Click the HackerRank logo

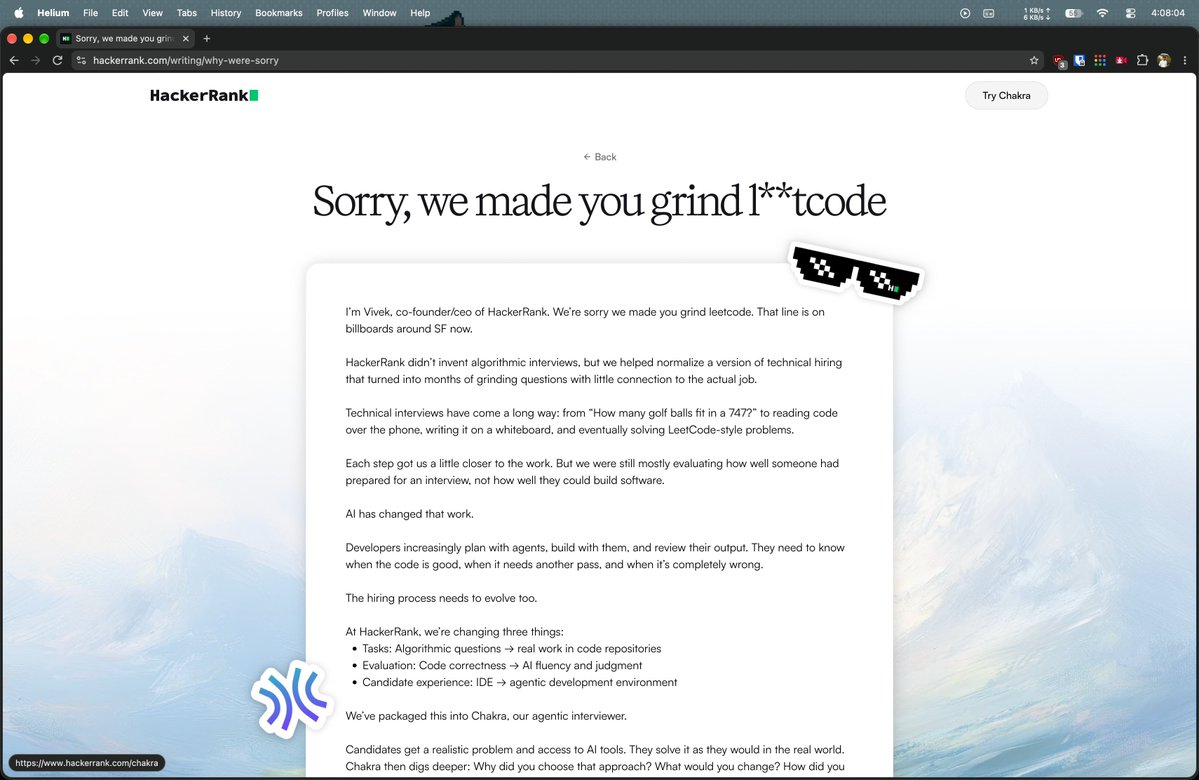point(203,96)
